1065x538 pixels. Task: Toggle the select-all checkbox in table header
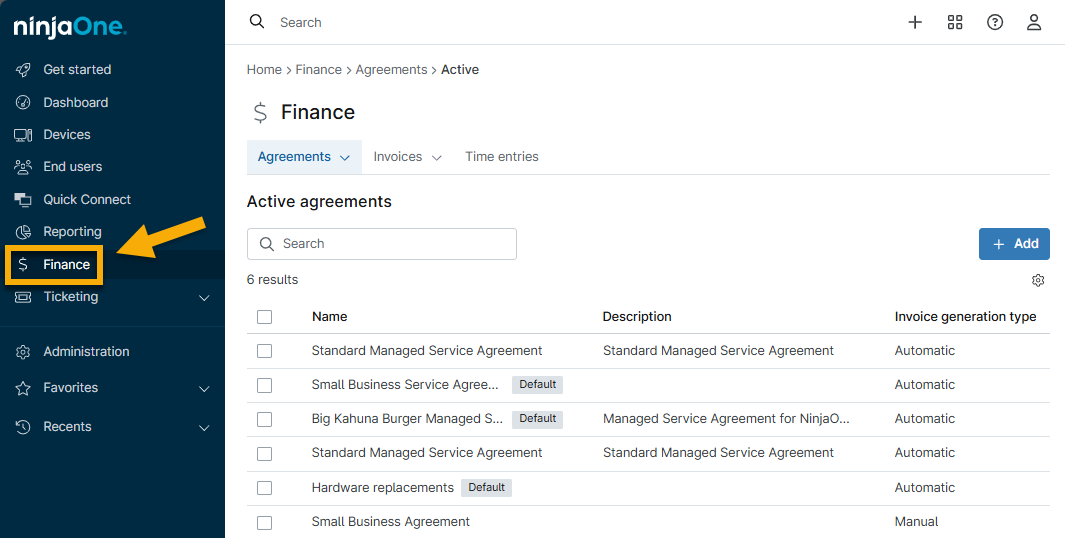(x=264, y=317)
